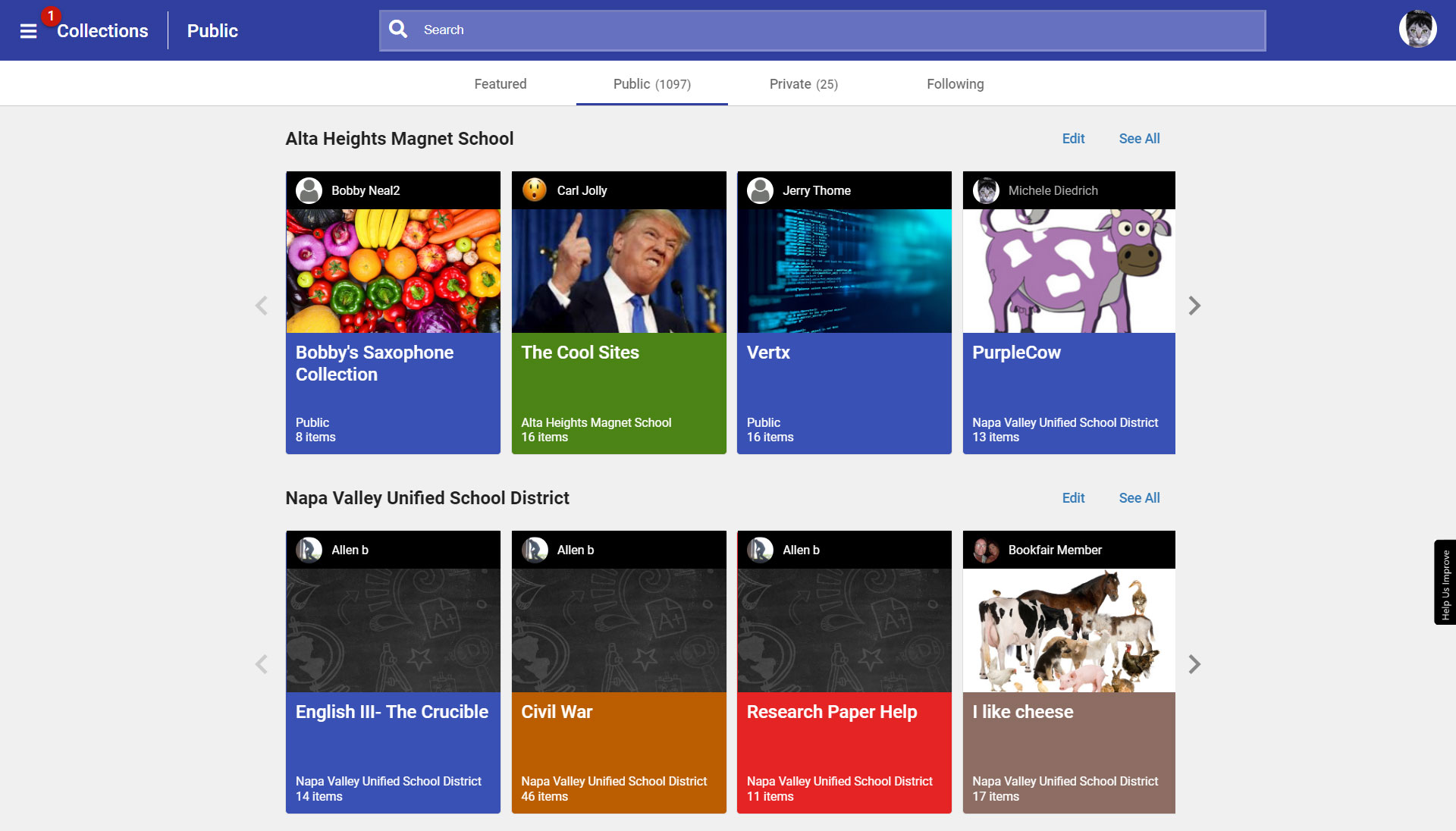Screen dimensions: 1456x831
Task: Switch to the Private (25) tab
Action: tap(803, 84)
